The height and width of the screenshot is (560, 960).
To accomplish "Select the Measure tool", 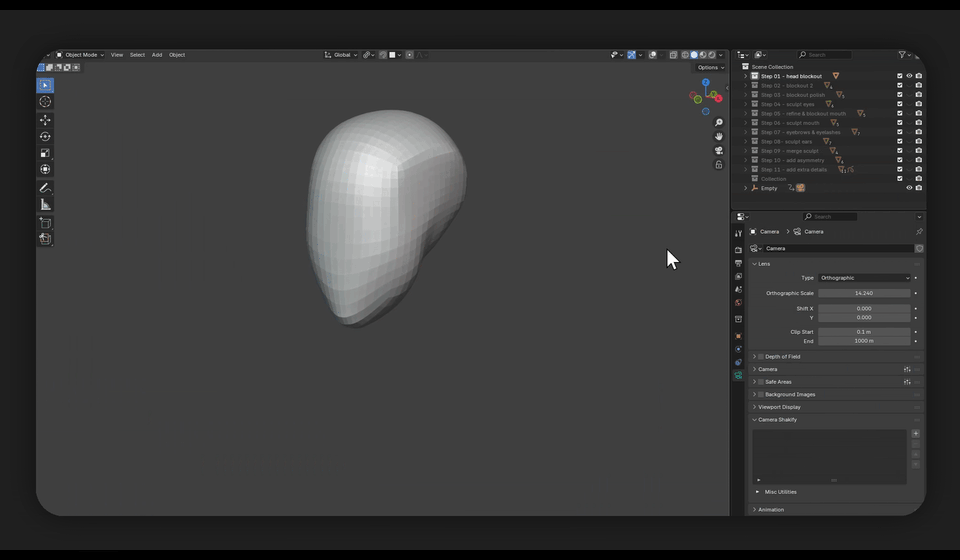I will click(x=45, y=204).
